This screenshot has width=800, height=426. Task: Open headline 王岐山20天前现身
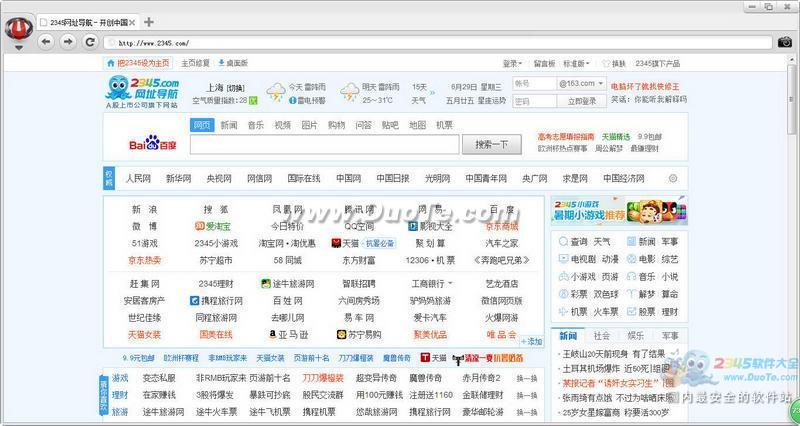(613, 354)
